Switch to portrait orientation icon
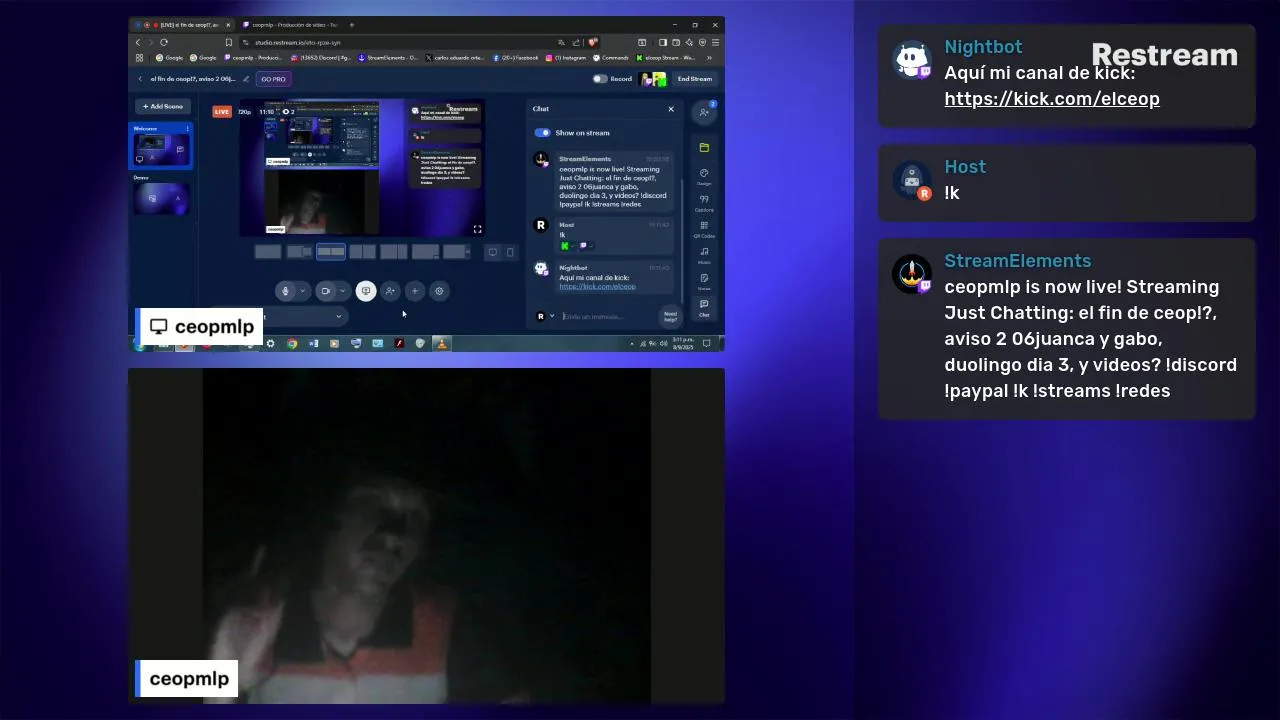Screen dimensions: 1280x720 tap(510, 252)
